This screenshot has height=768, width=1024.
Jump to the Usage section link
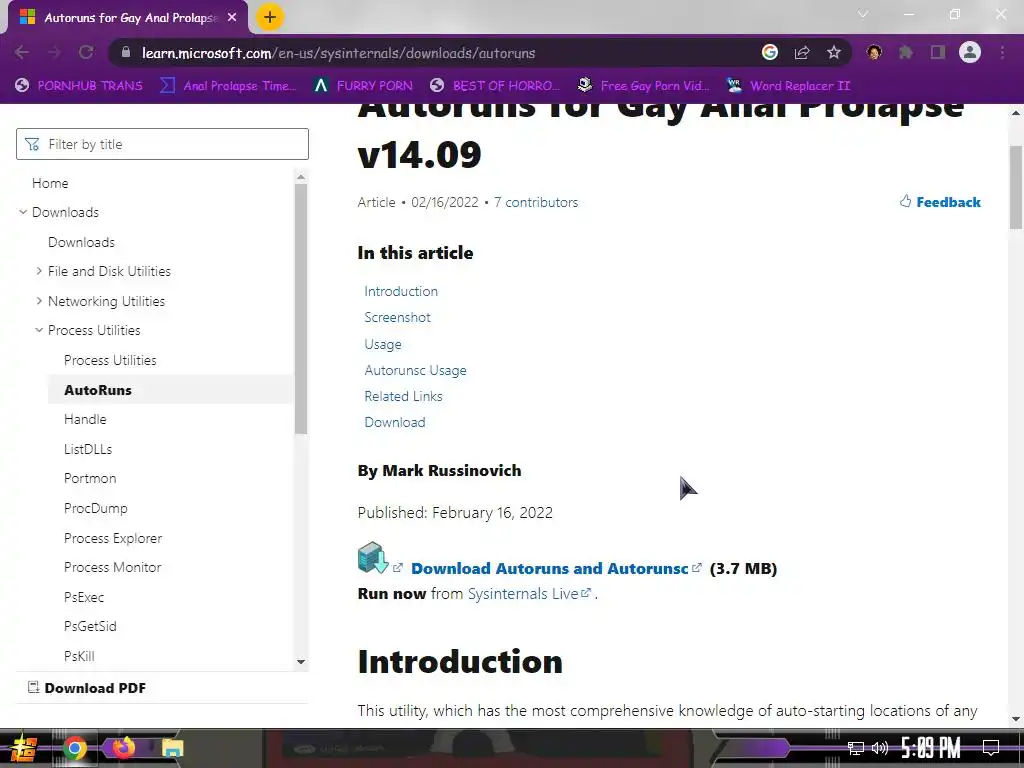coord(383,344)
